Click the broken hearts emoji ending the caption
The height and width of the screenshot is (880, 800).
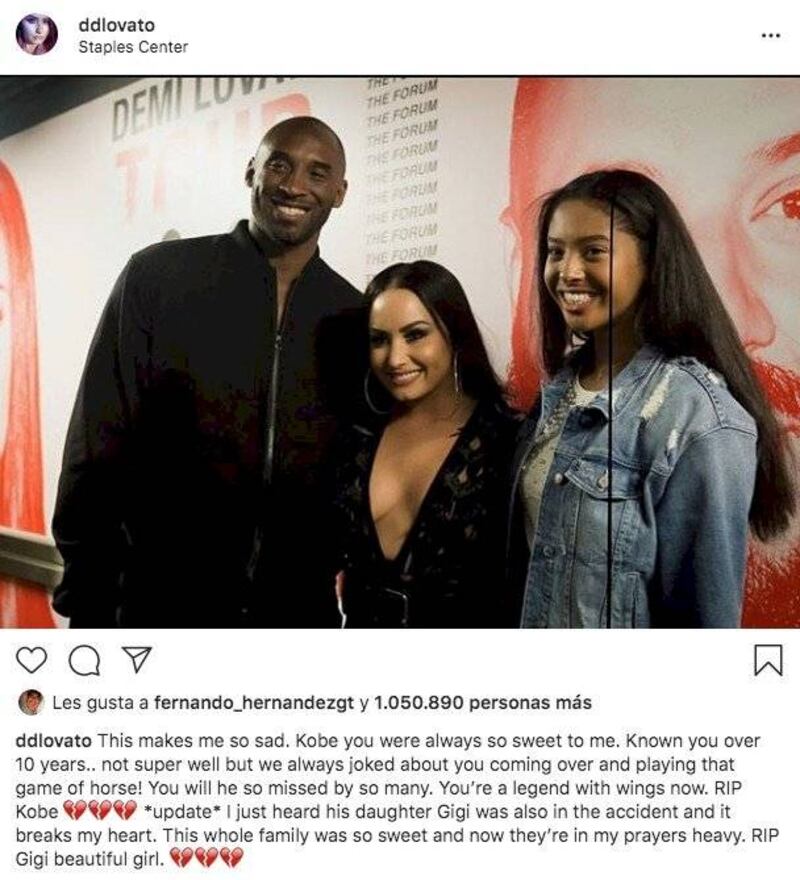pyautogui.click(x=207, y=858)
